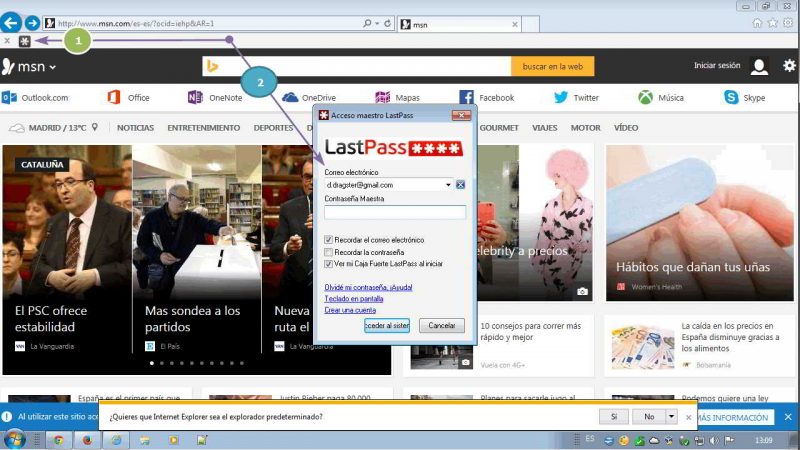
Task: Open the NOTICIAS section
Action: click(x=135, y=128)
